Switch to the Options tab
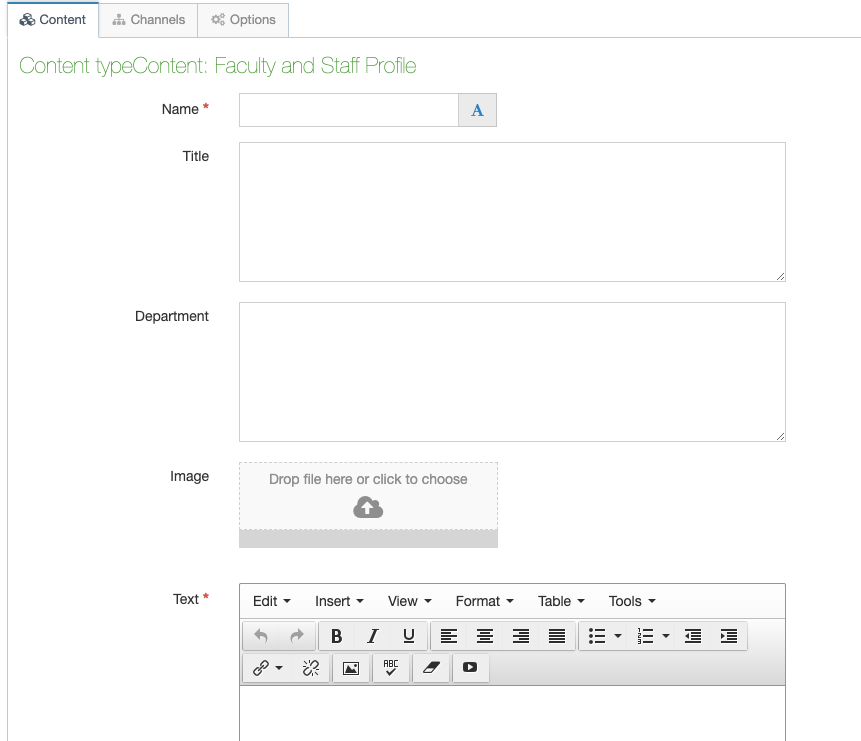Screen dimensions: 861x741 243,20
